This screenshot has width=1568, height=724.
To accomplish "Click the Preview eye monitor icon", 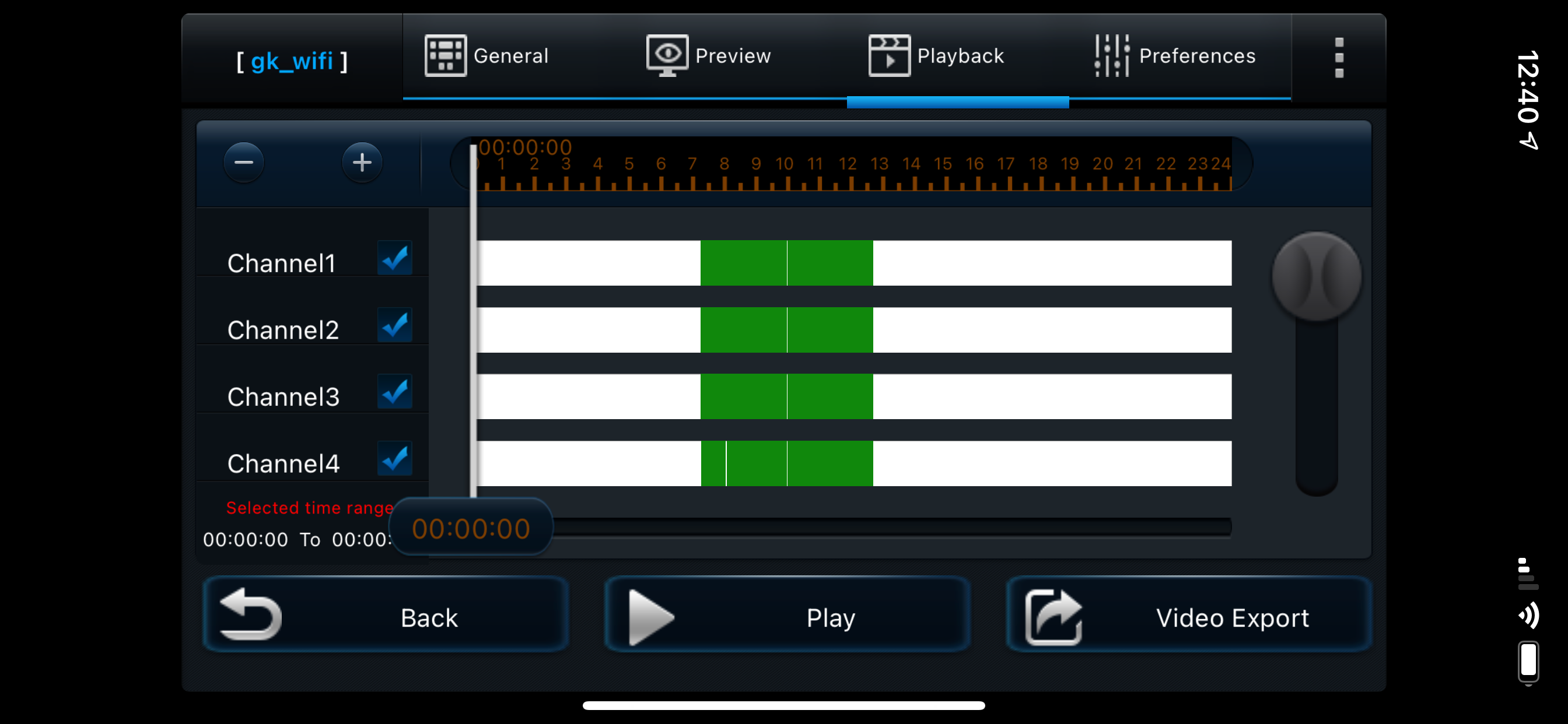I will pos(667,56).
